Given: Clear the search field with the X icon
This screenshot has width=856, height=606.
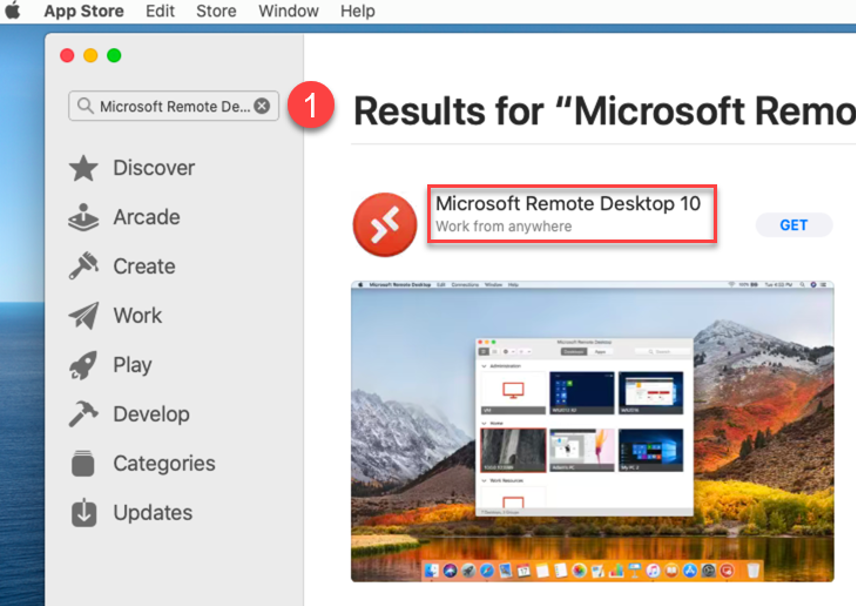Looking at the screenshot, I should [x=262, y=106].
